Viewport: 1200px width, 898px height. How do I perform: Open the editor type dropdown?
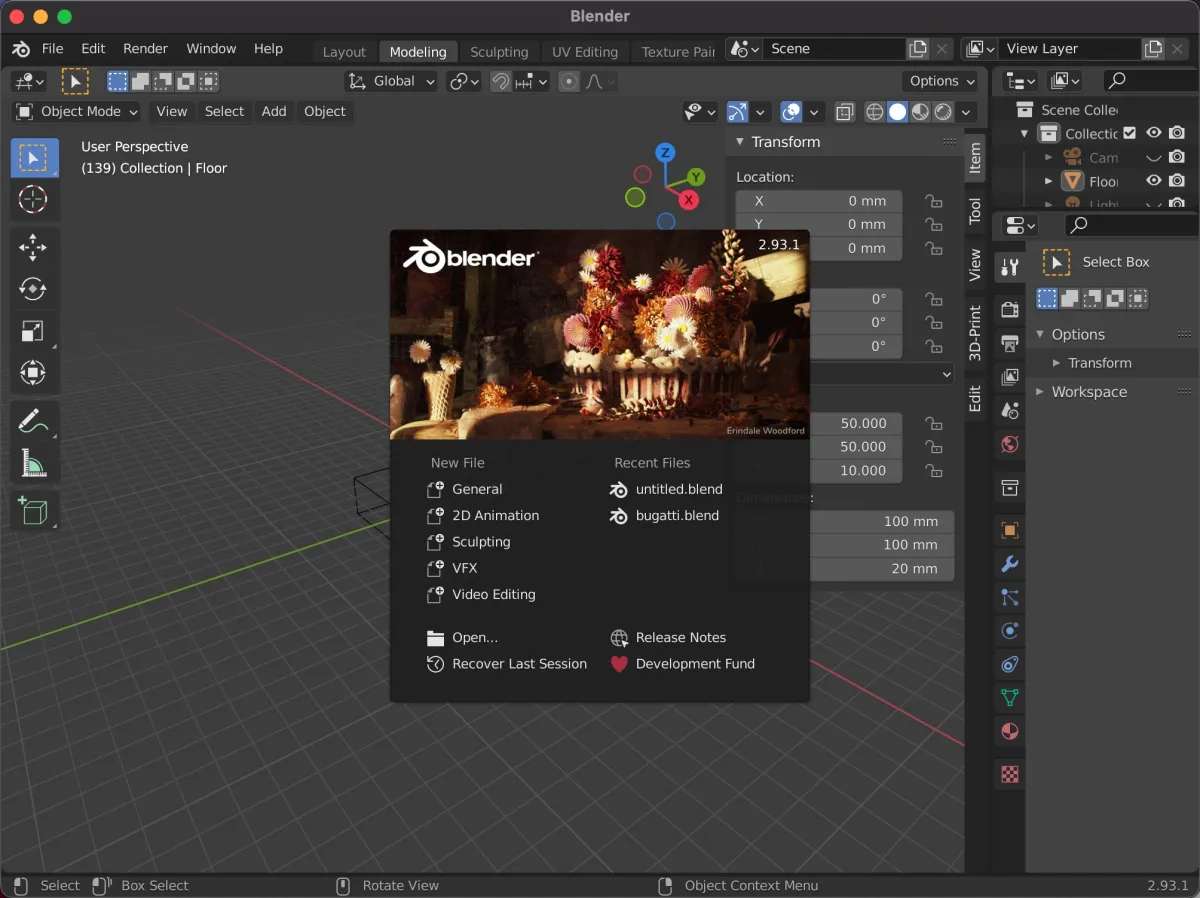[27, 82]
